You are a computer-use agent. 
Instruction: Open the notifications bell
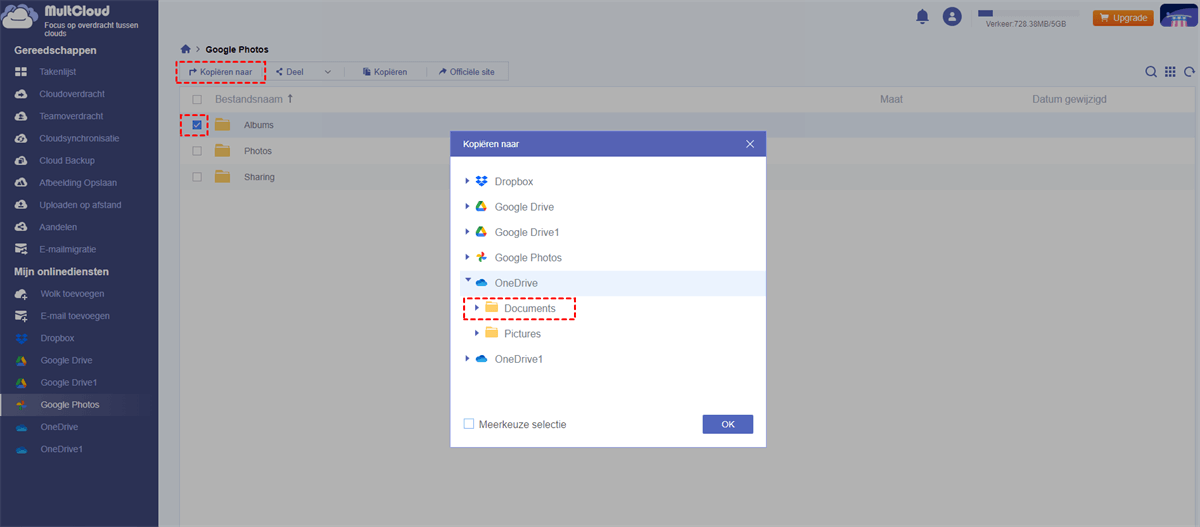click(x=922, y=17)
